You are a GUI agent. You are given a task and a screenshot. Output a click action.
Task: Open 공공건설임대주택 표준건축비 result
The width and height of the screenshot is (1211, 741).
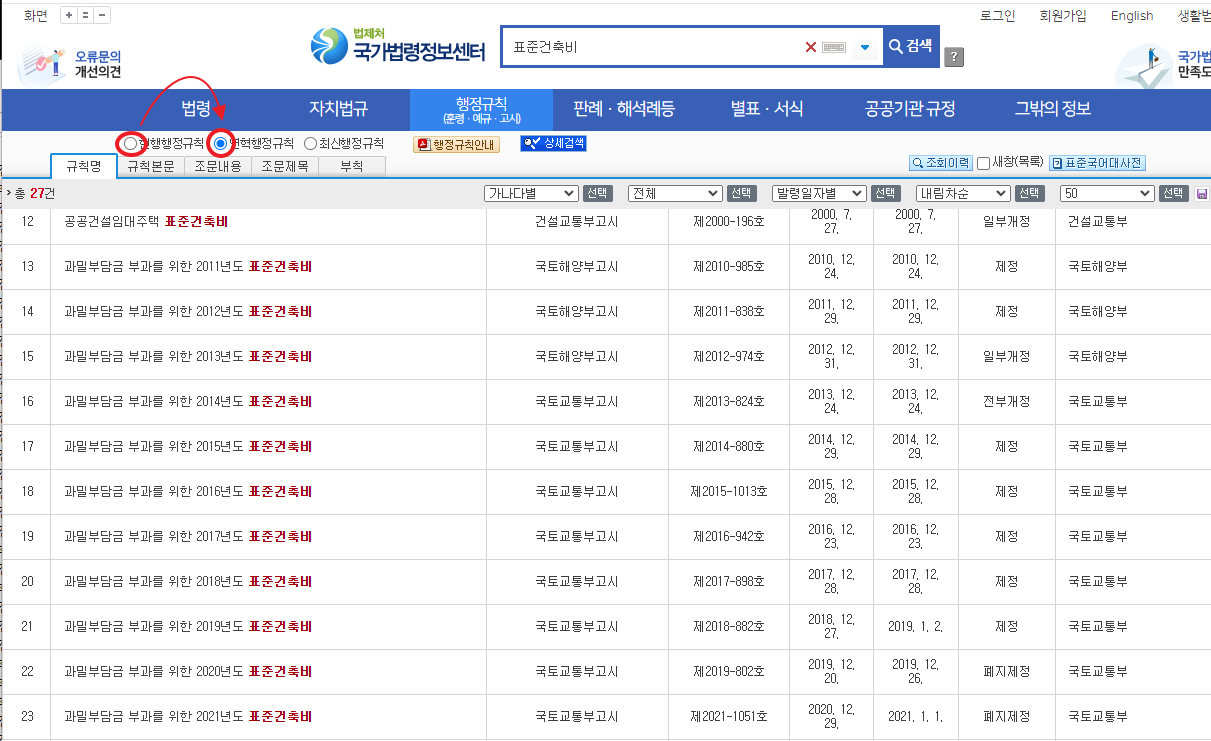(146, 221)
